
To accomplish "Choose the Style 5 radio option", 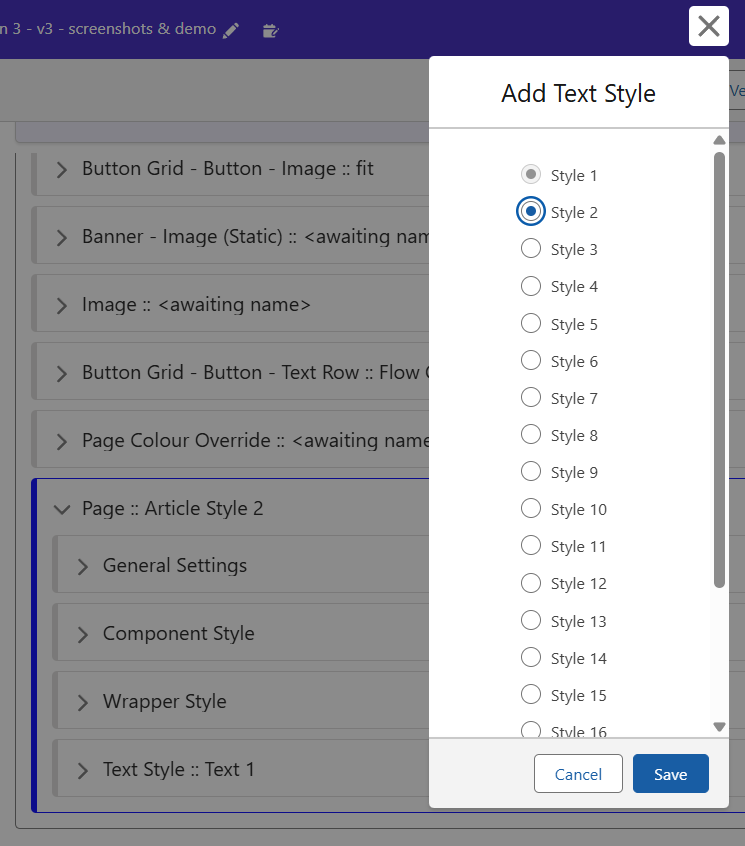I will [531, 324].
